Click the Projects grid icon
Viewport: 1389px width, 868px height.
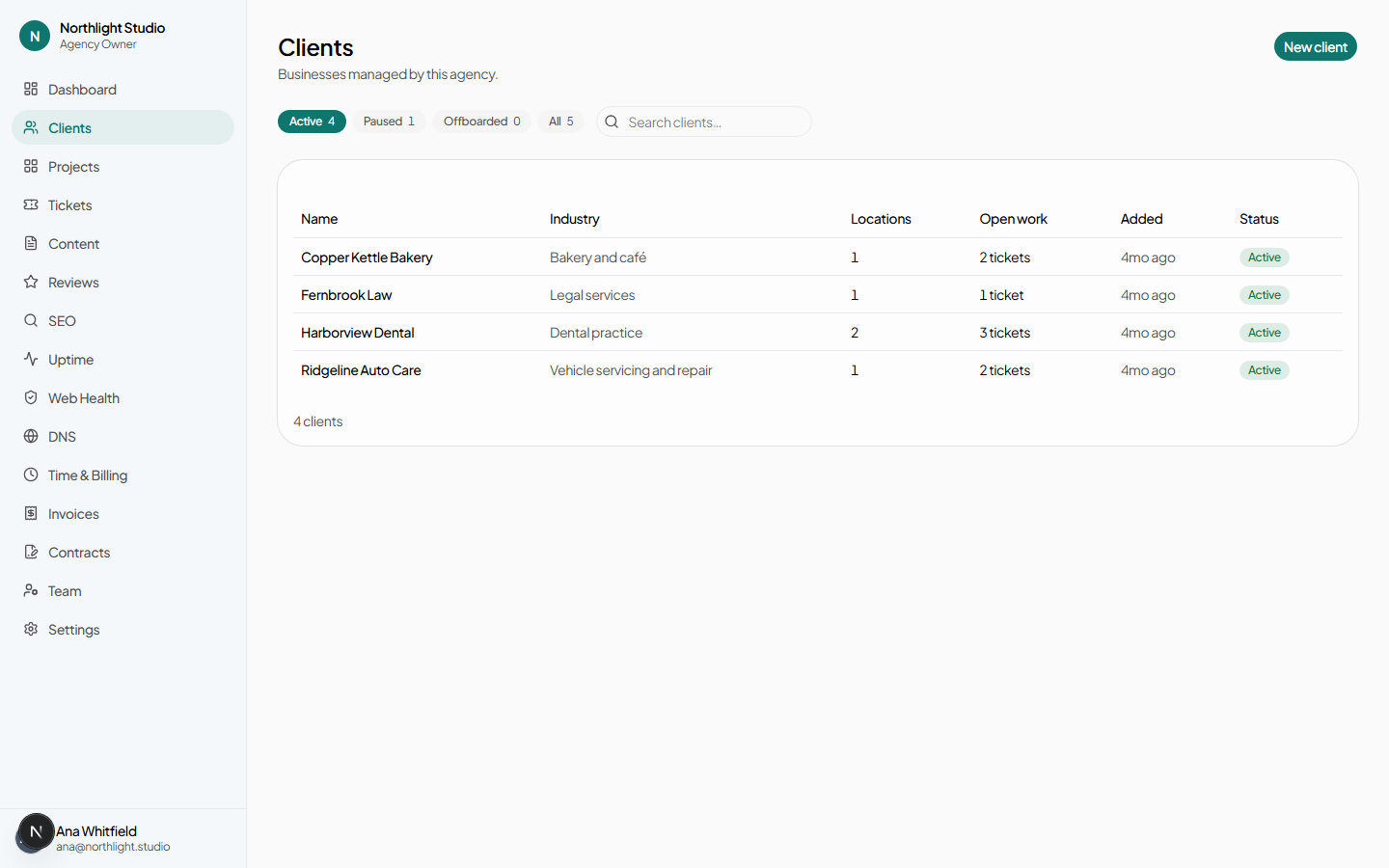(x=31, y=166)
